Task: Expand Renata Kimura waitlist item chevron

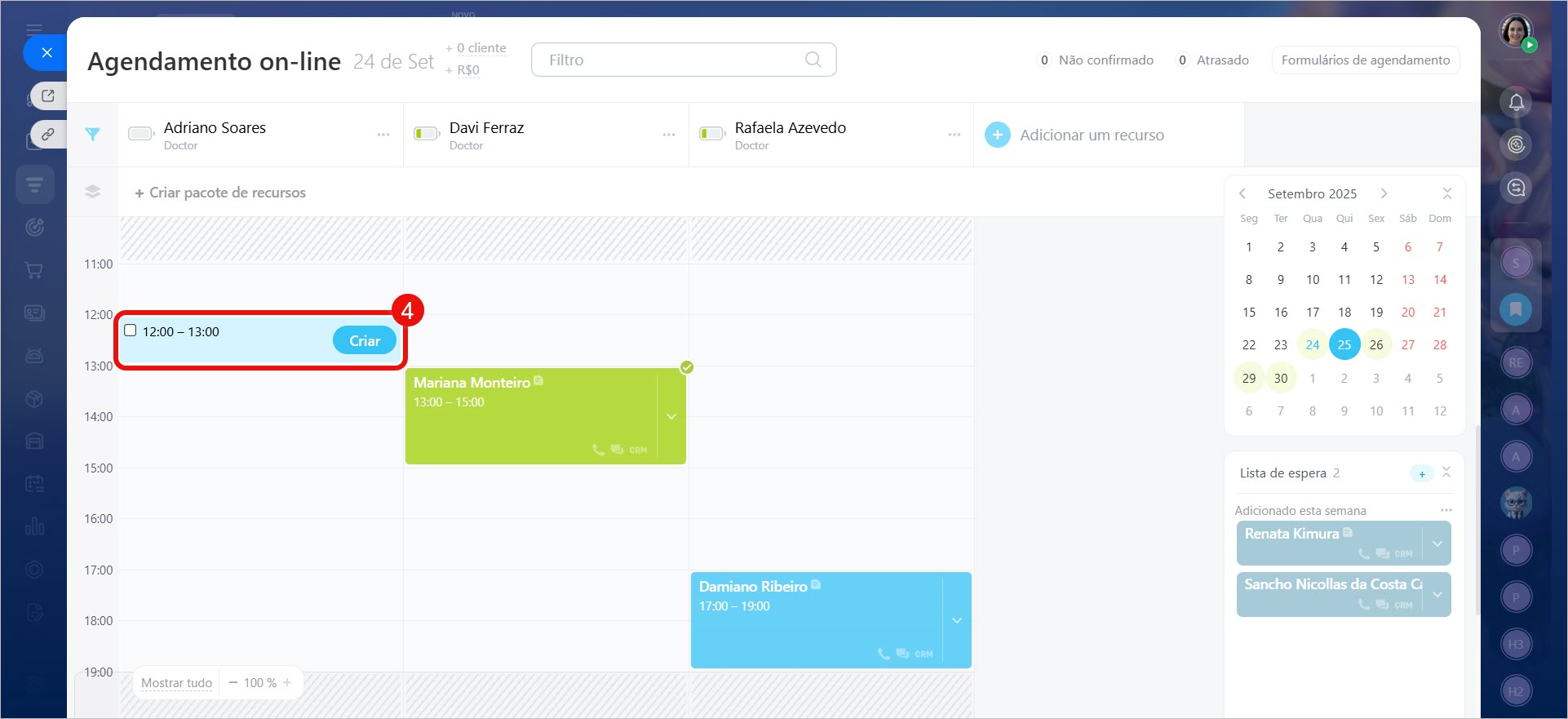Action: (1437, 544)
